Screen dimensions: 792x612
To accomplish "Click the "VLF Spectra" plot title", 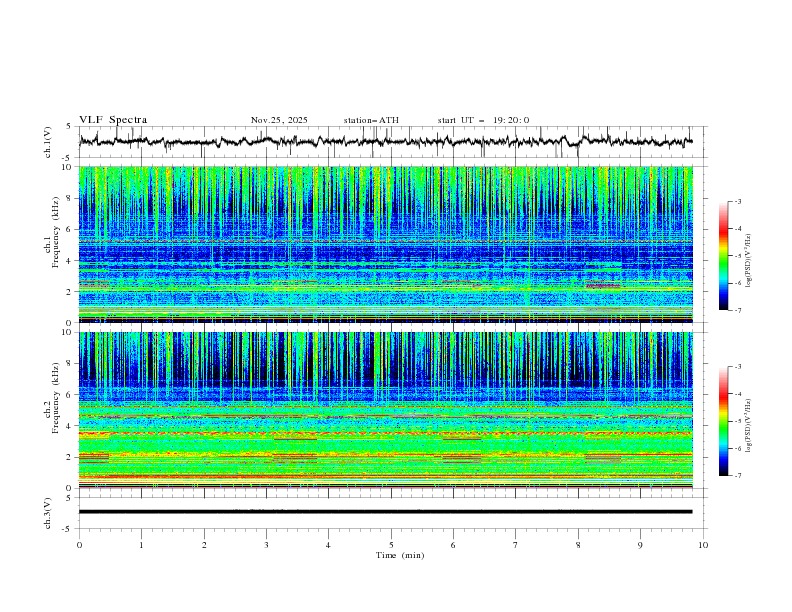I will tap(113, 120).
